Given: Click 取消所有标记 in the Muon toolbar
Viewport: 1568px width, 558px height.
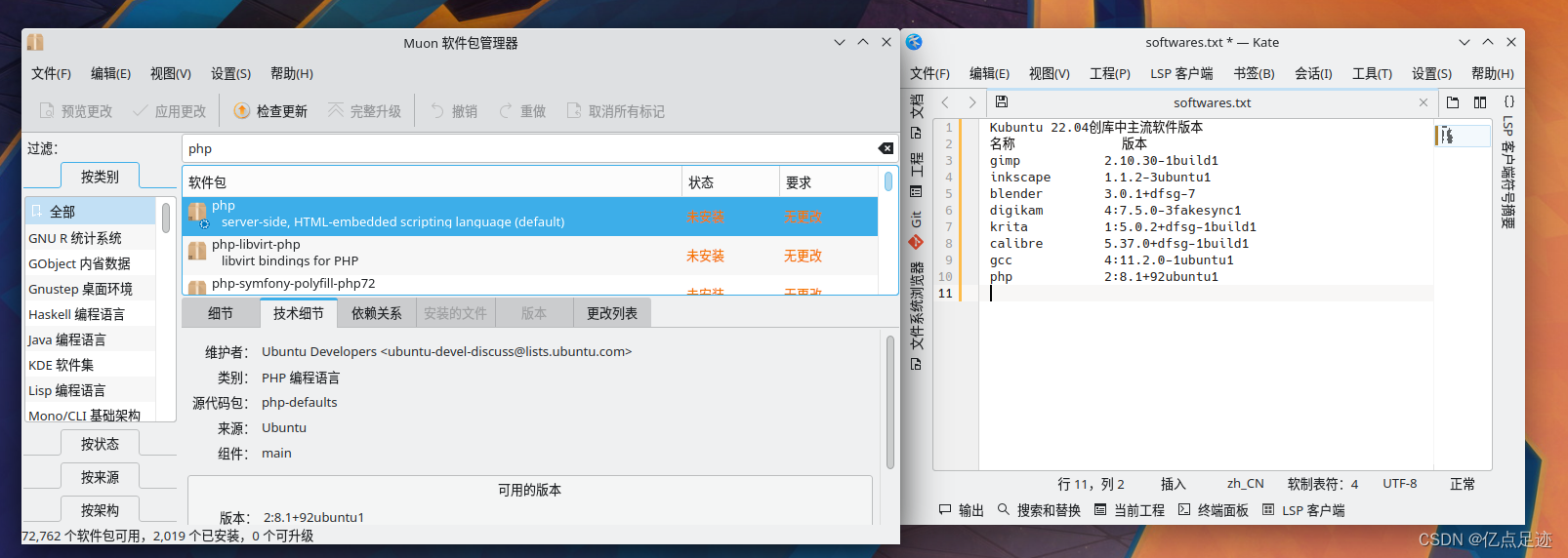Looking at the screenshot, I should (x=616, y=111).
